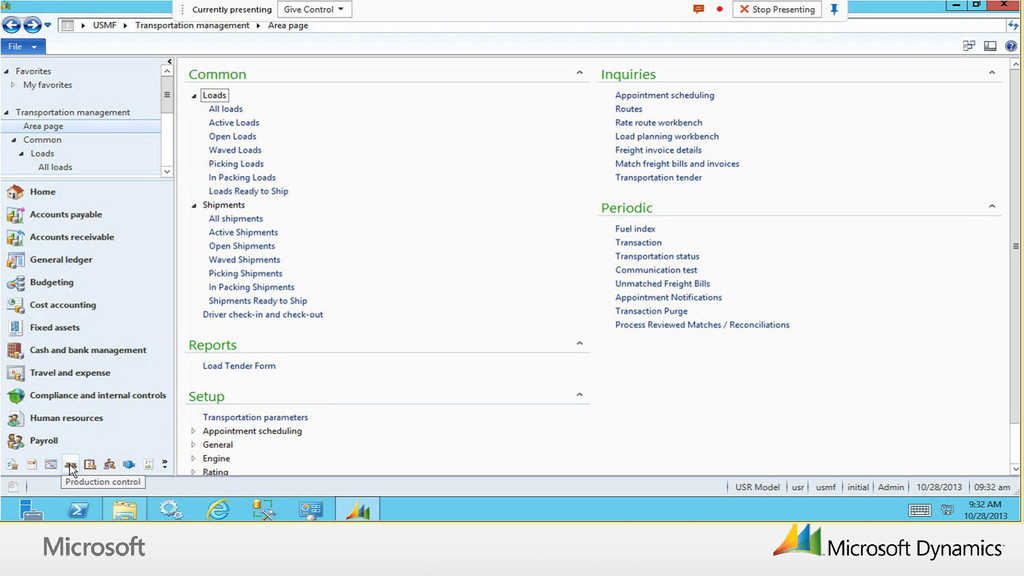Click the Cost accounting icon
This screenshot has height=576, width=1024.
15,305
